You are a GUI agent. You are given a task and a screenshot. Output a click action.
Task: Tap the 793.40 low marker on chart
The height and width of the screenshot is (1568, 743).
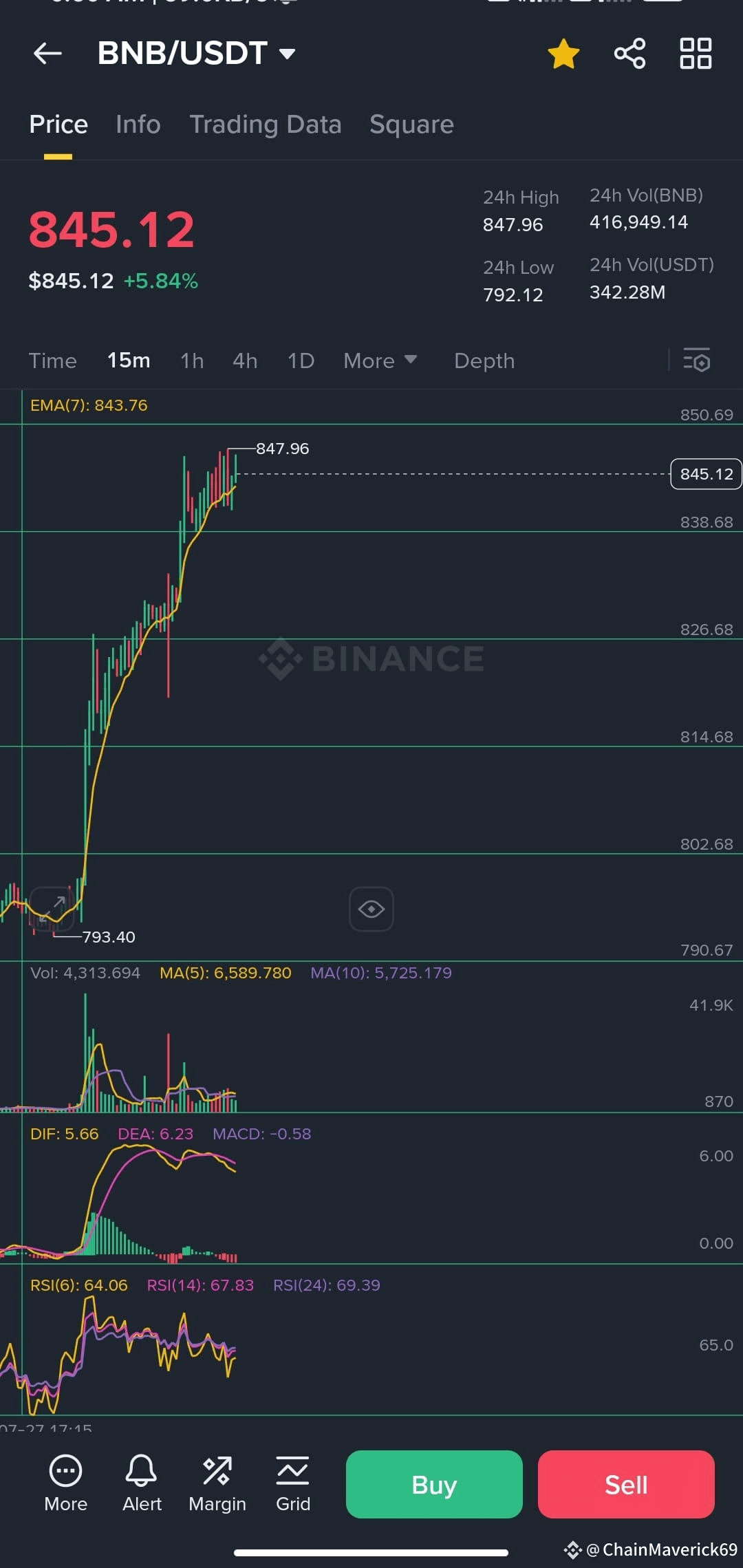[108, 937]
